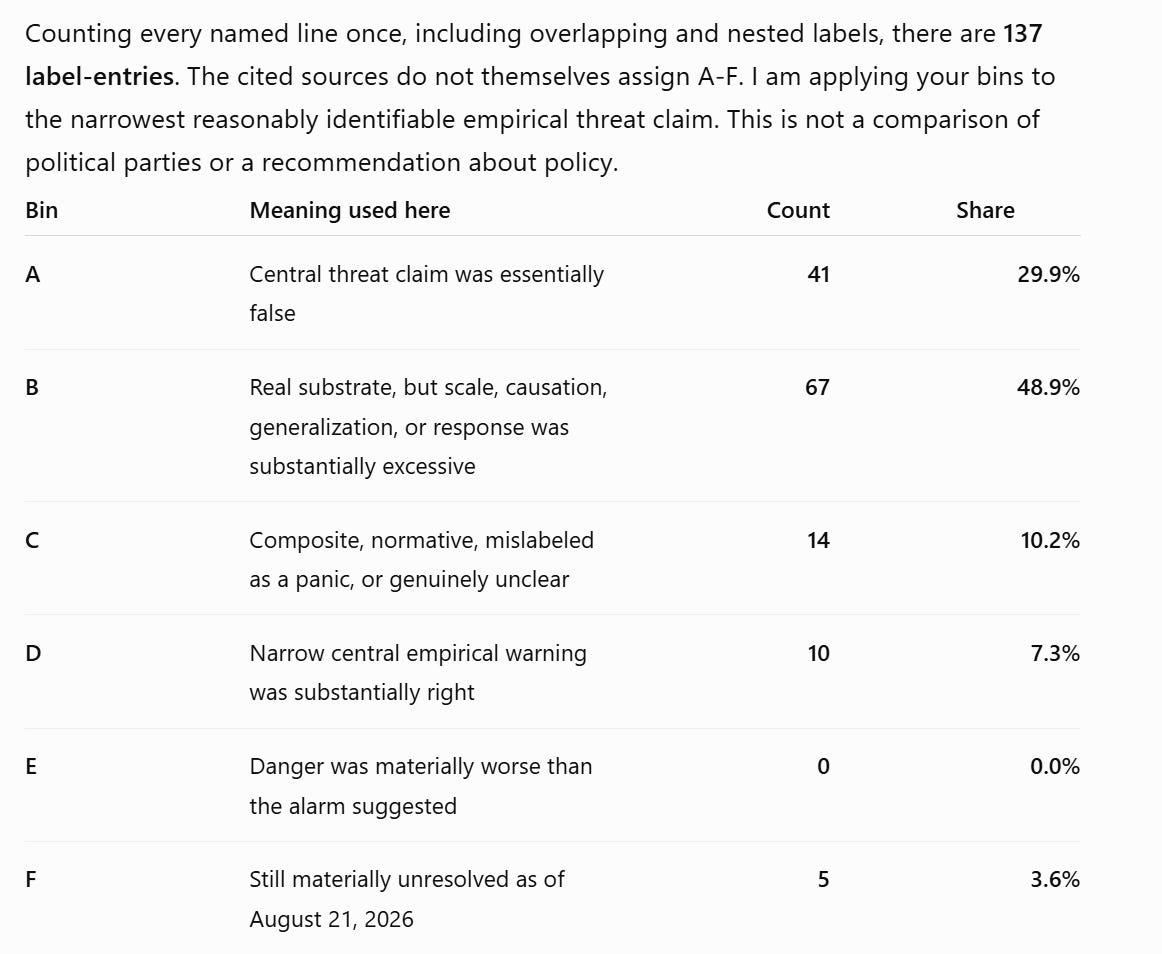Click the Share column header

985,211
